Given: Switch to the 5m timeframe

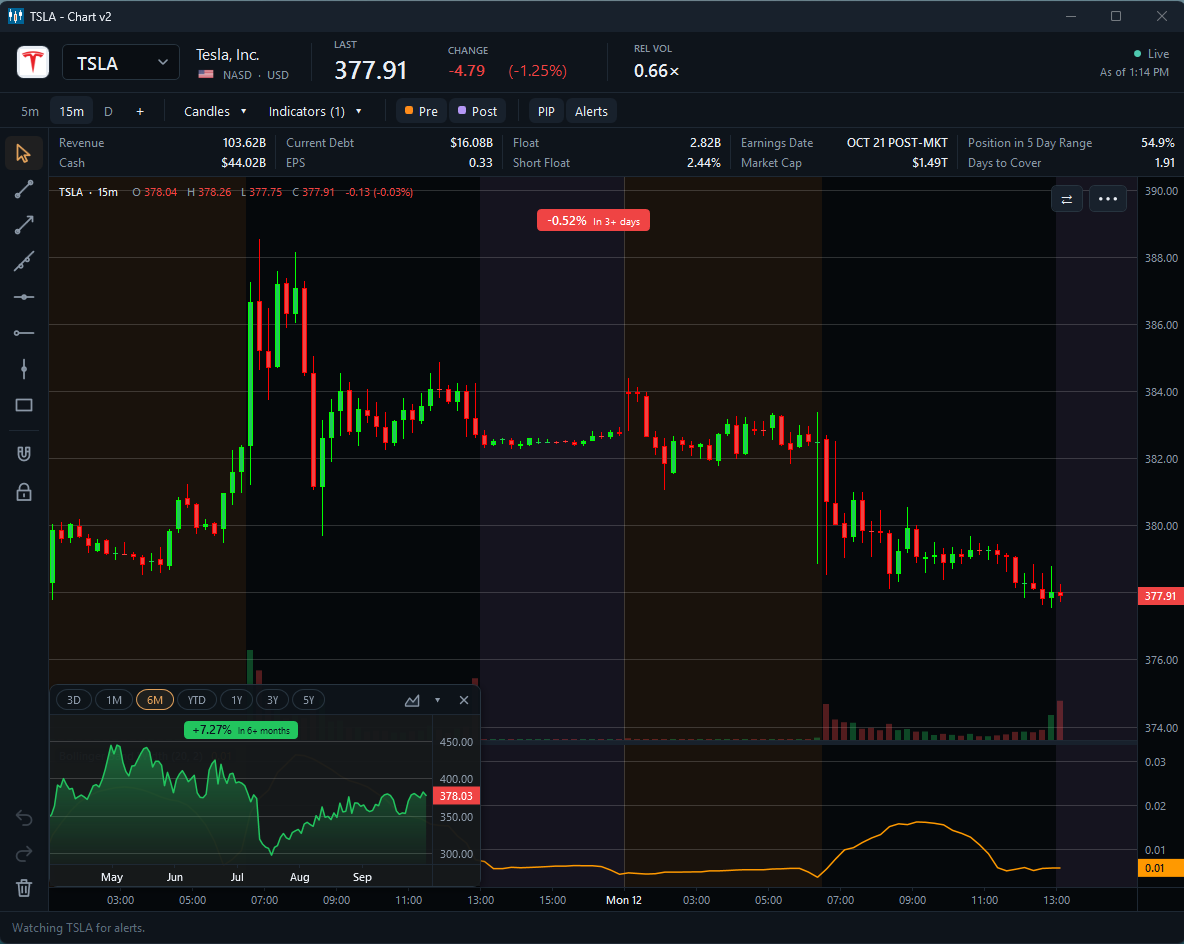Looking at the screenshot, I should coord(30,111).
